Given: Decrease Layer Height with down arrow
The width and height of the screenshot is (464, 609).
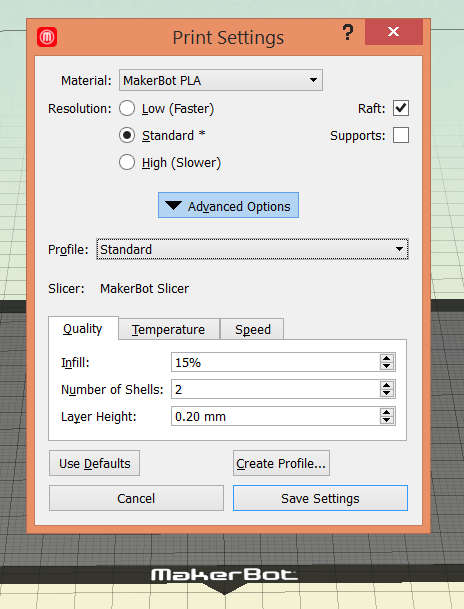Looking at the screenshot, I should coord(386,420).
